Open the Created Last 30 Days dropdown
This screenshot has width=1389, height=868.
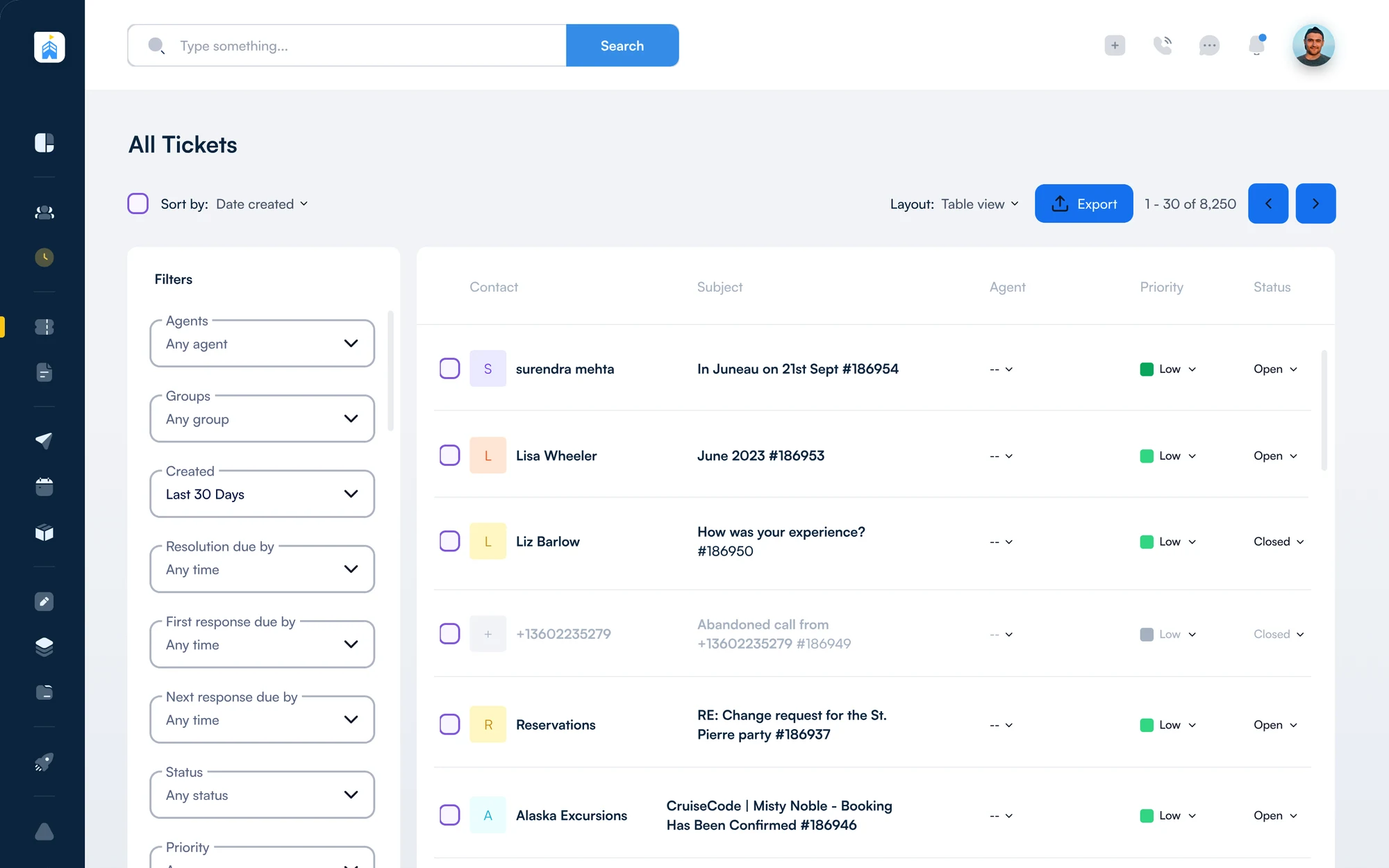point(263,494)
